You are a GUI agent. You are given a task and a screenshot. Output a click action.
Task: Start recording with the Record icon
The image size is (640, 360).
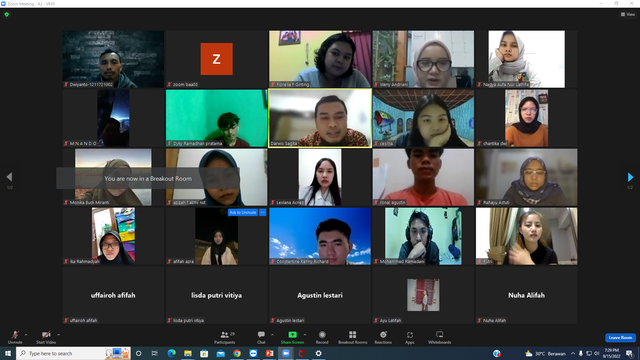[322, 337]
